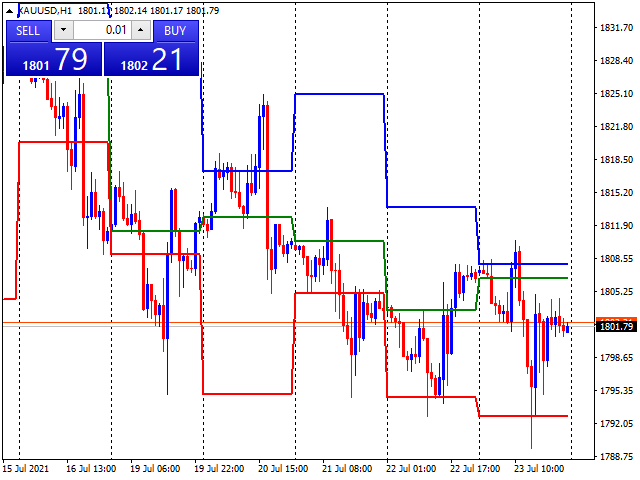Click the 21 Jul 08:00 time label
Image resolution: width=640 pixels, height=480 pixels.
(347, 469)
